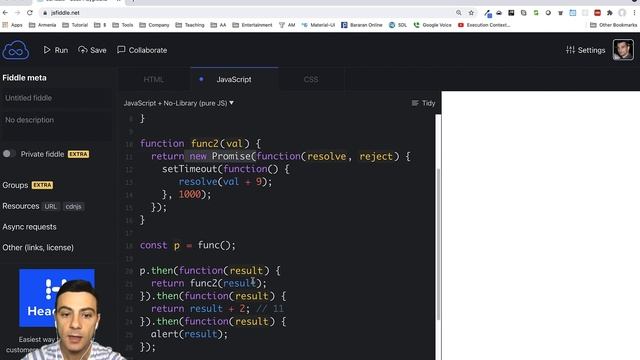640x360 pixels.
Task: Click the URL badge beside Resources
Action: (x=51, y=207)
